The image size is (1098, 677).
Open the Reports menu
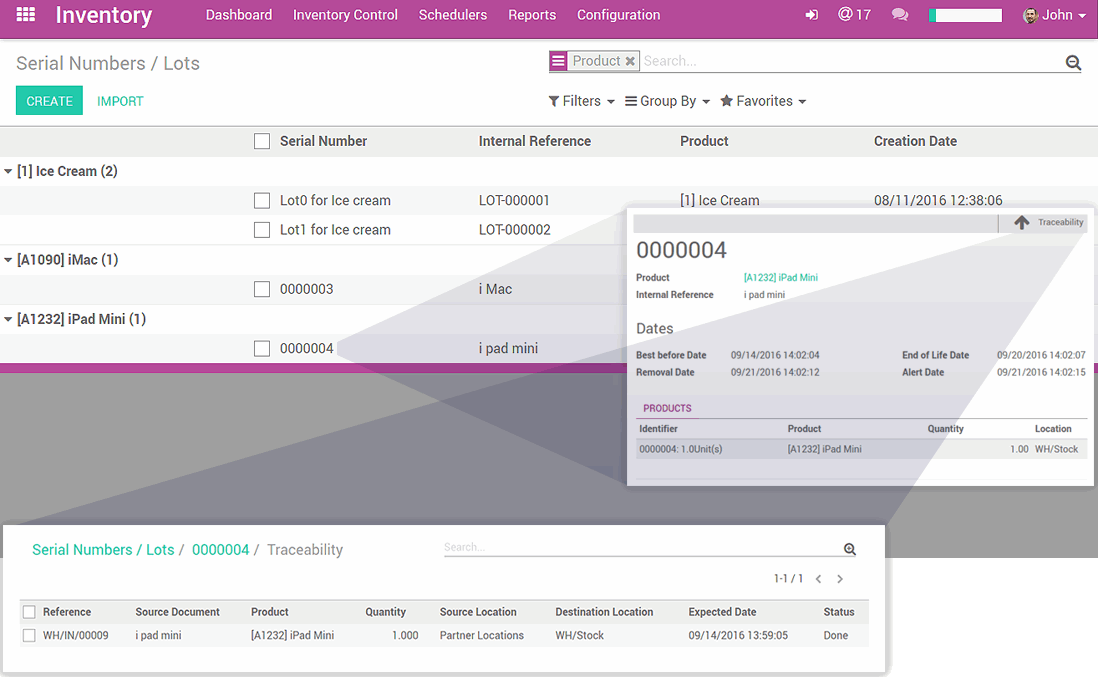(532, 15)
